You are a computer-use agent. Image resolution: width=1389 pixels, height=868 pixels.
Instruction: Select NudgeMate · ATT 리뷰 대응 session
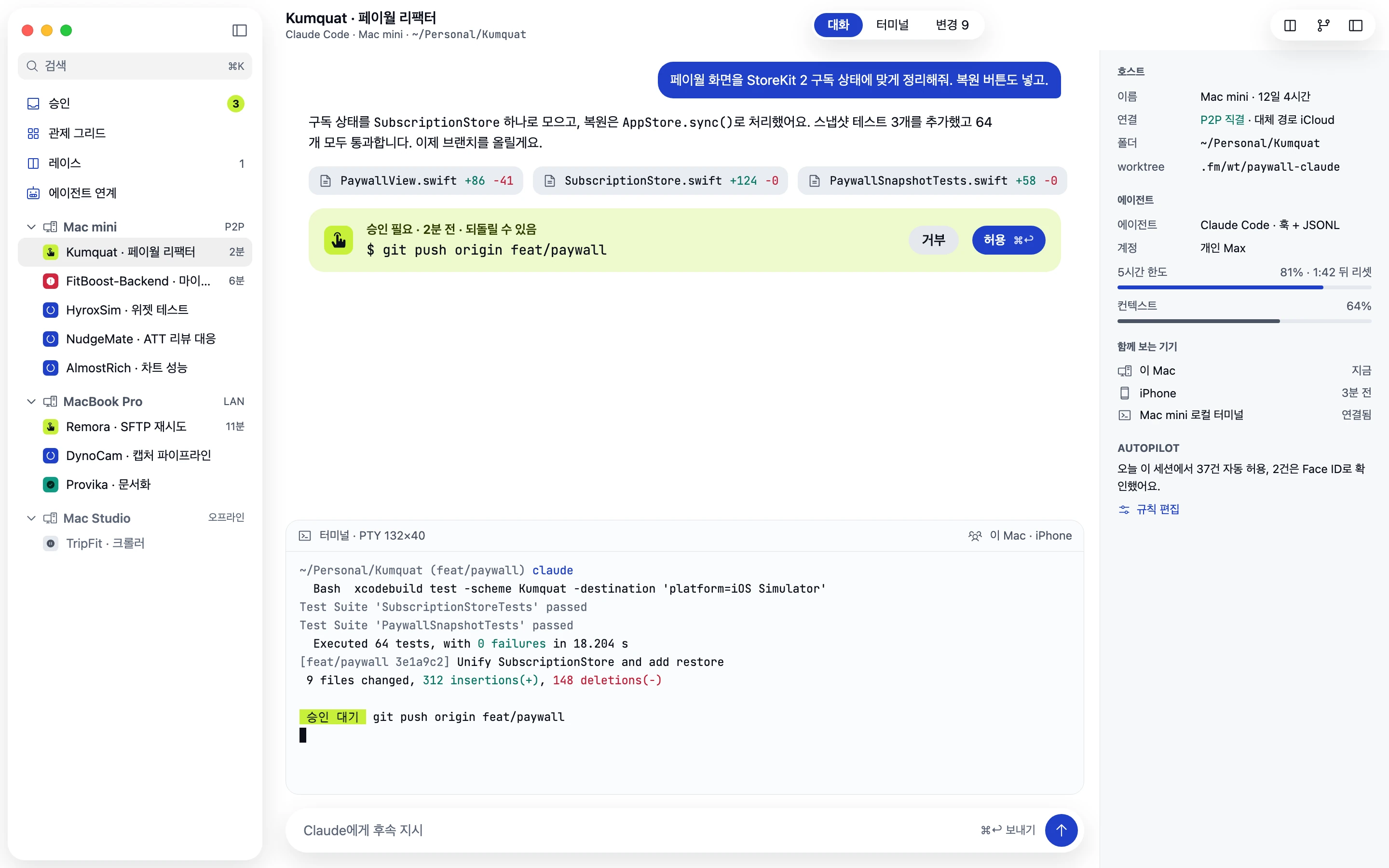click(x=135, y=339)
